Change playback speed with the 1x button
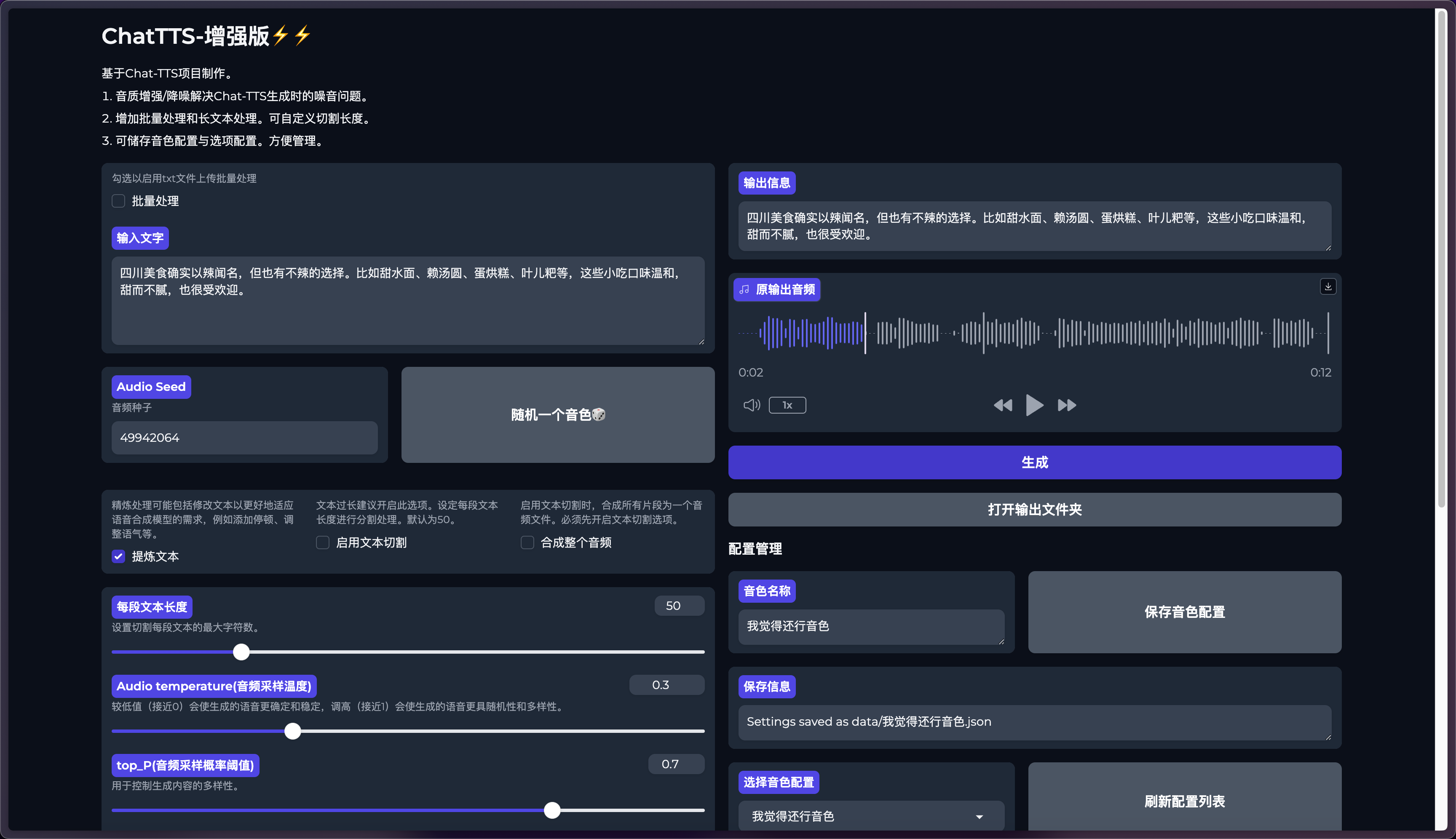This screenshot has width=1456, height=839. pos(787,405)
